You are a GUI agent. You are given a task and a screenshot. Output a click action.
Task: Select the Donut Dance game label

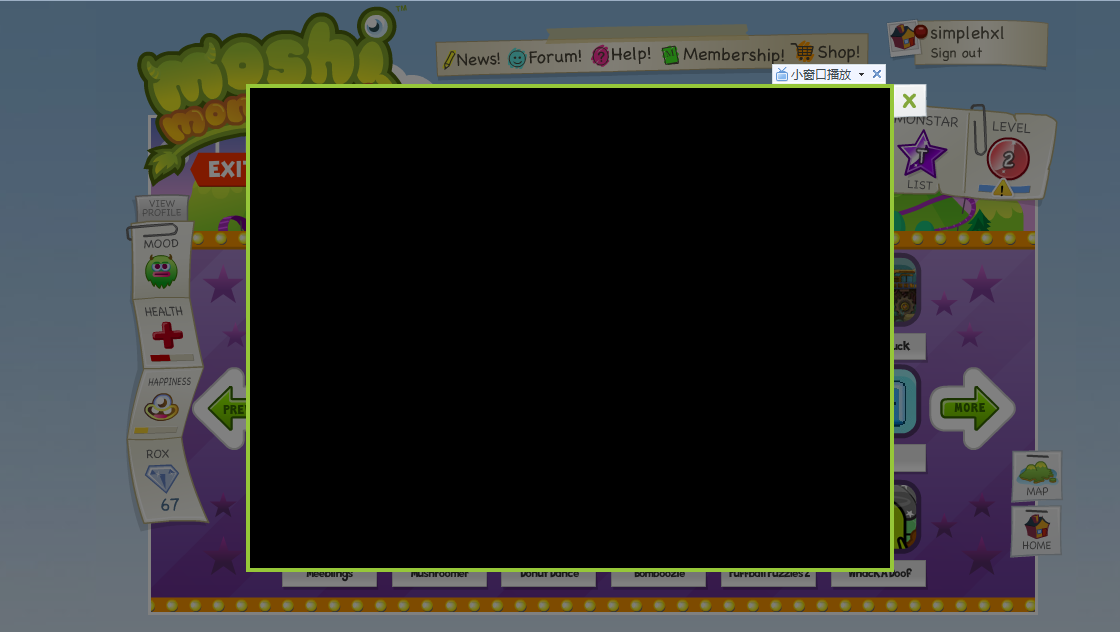pos(549,577)
